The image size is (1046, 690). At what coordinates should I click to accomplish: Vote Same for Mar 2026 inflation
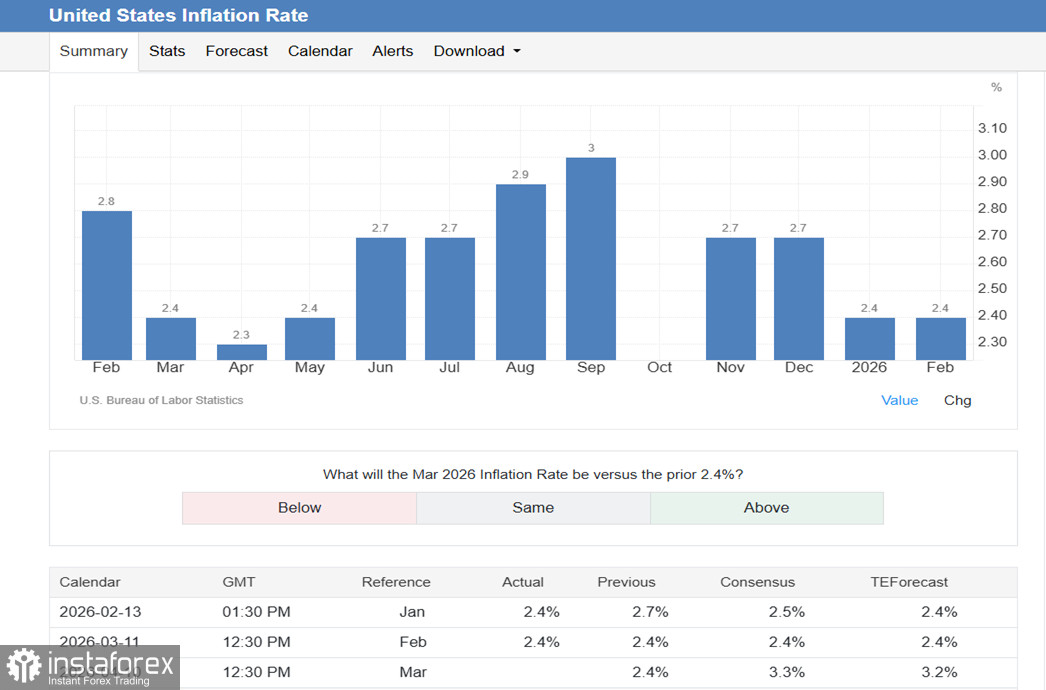point(533,508)
